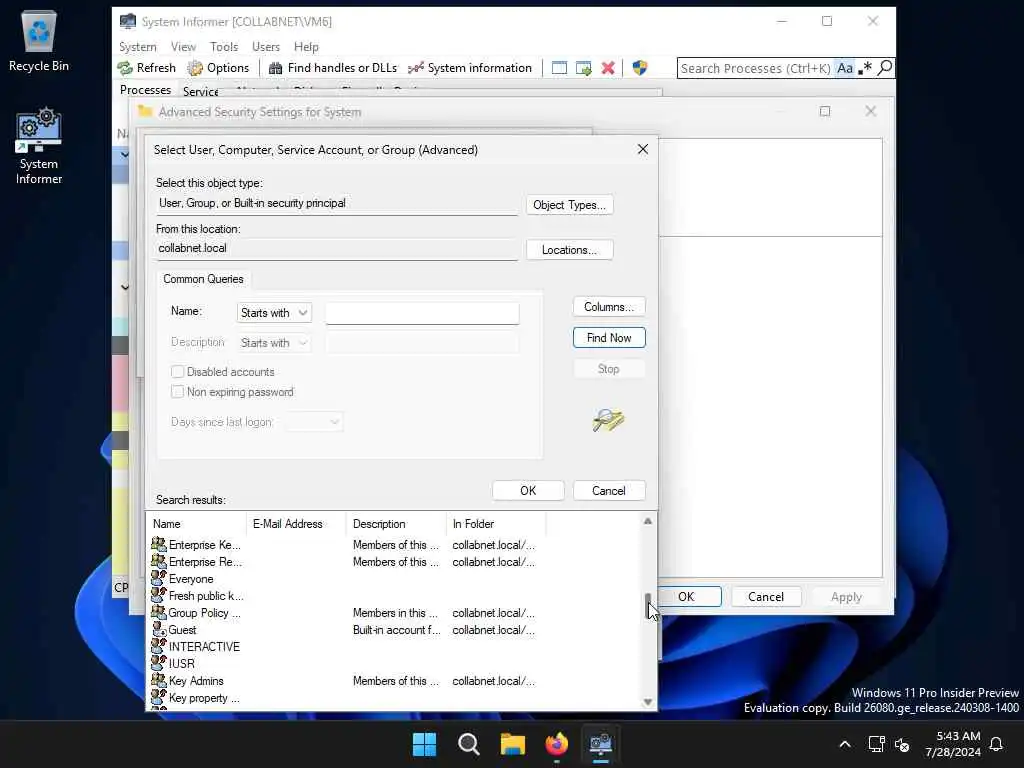Click the Refresh toolbar icon in System Informer
The width and height of the screenshot is (1024, 768).
125,68
